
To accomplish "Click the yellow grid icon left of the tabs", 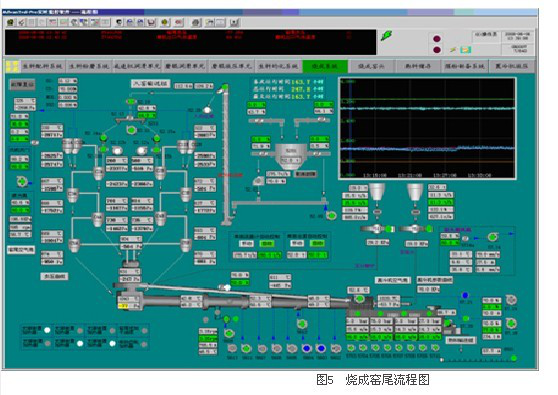I will 12,66.
